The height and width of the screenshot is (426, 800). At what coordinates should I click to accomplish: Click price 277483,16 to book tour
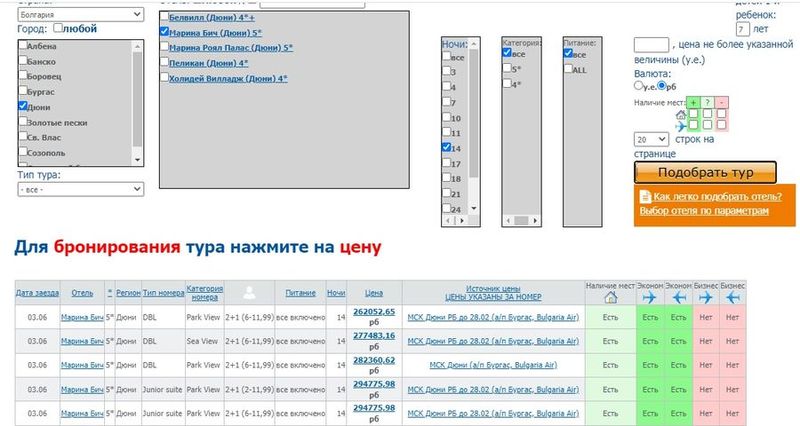click(x=374, y=336)
